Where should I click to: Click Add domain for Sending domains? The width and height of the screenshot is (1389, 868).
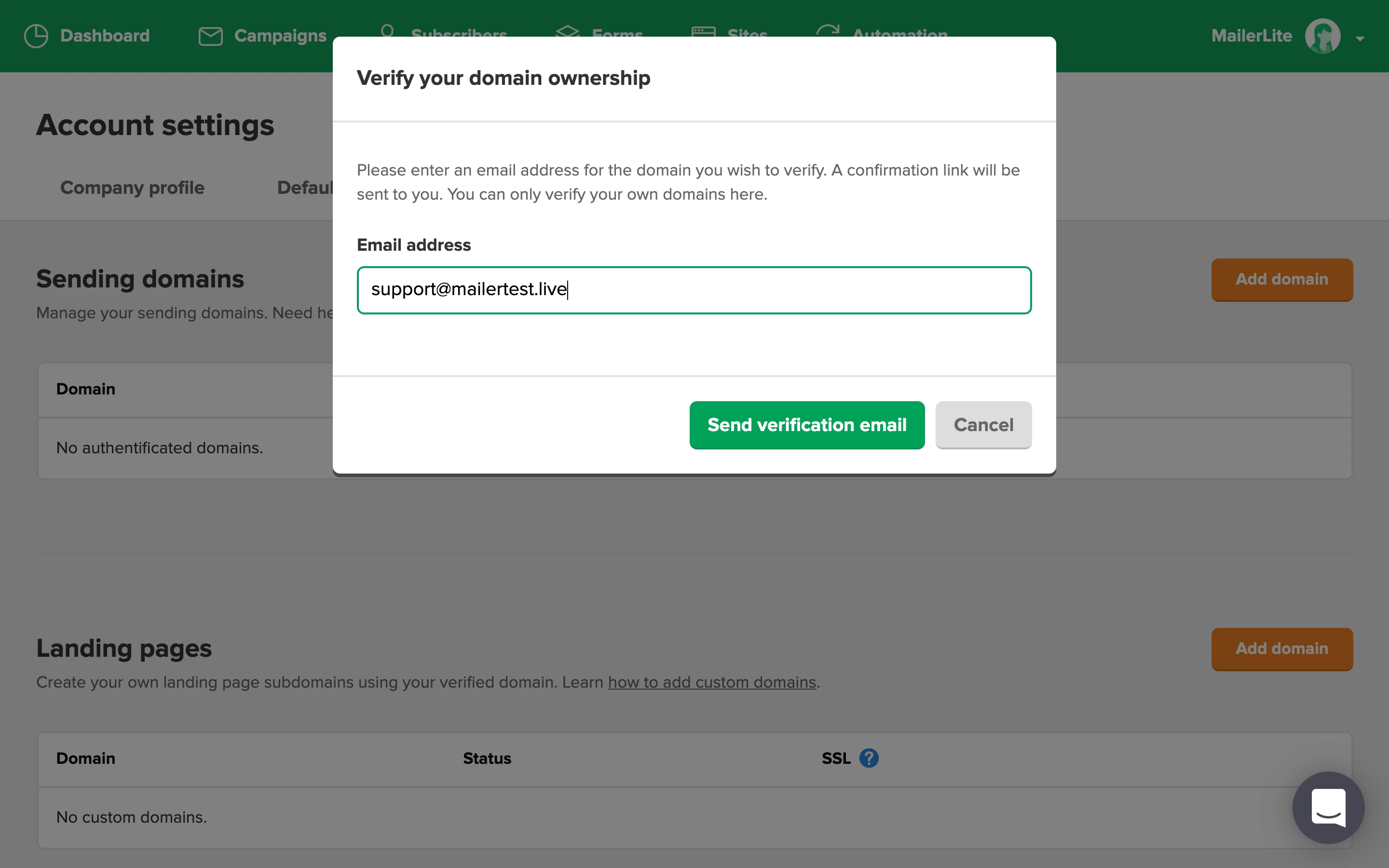1281,279
